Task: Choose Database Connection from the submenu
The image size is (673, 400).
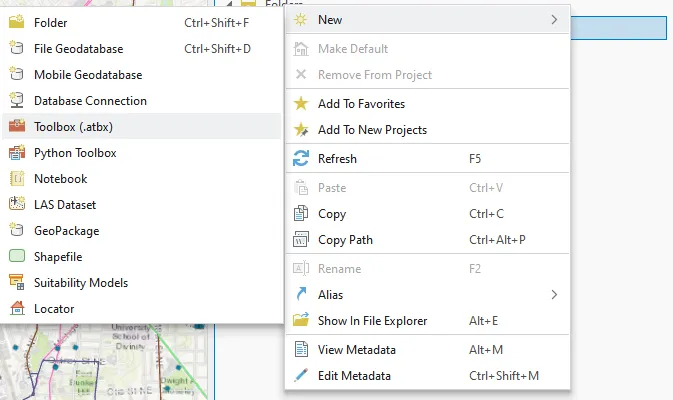Action: pos(90,101)
